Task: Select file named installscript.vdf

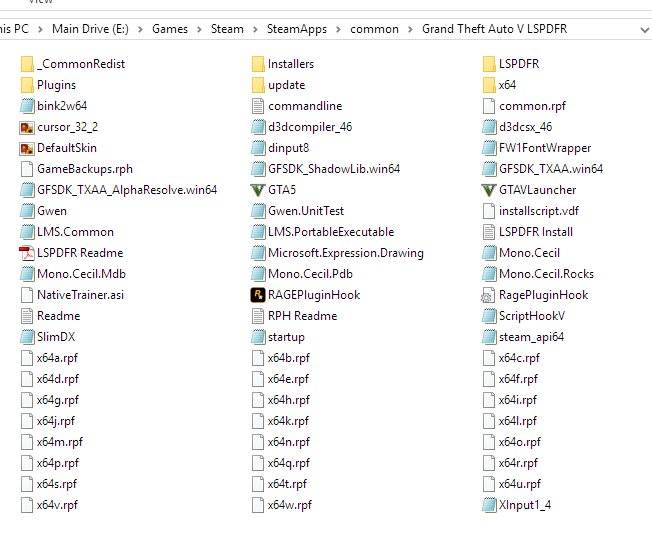Action: coord(539,211)
